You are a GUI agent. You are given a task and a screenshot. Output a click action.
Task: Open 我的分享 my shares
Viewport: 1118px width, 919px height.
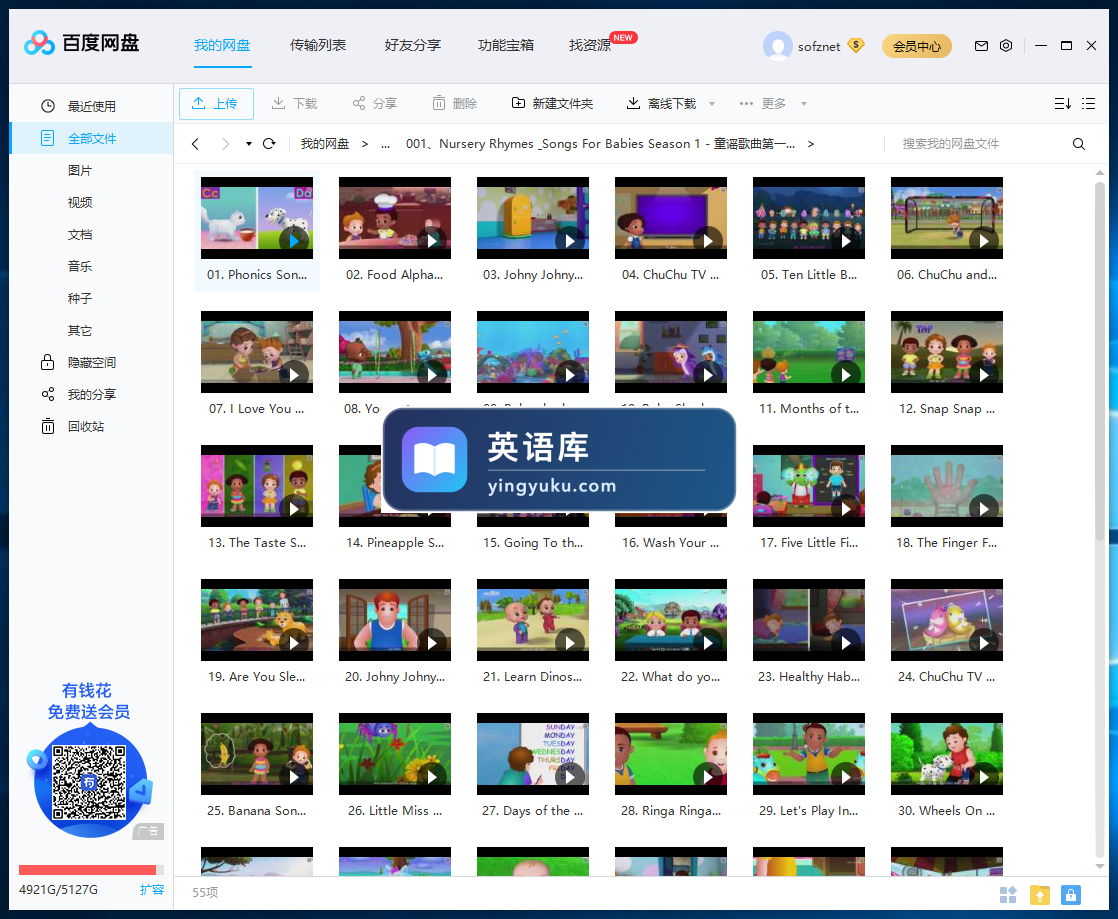91,394
